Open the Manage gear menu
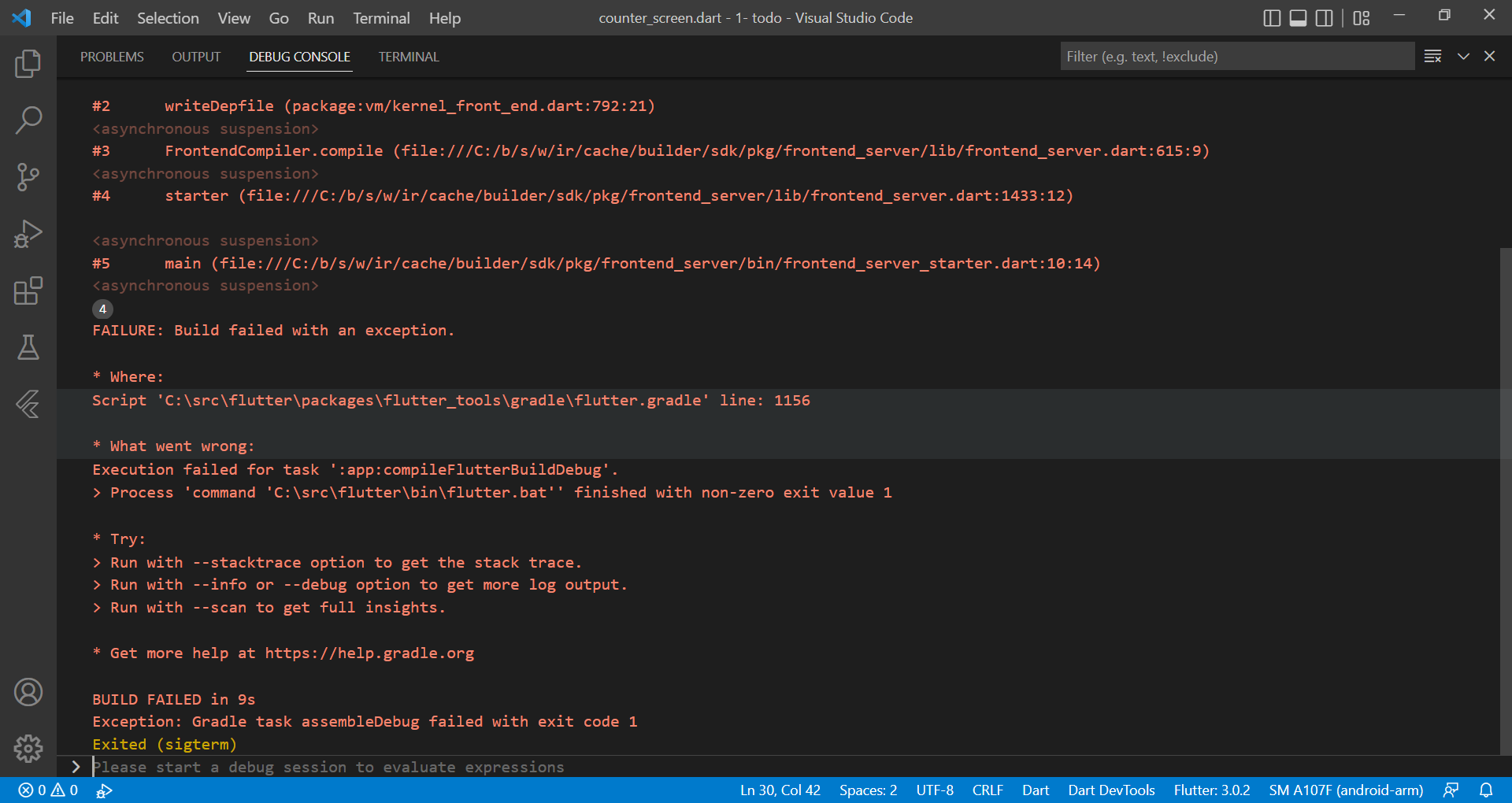Image resolution: width=1512 pixels, height=803 pixels. pos(28,749)
